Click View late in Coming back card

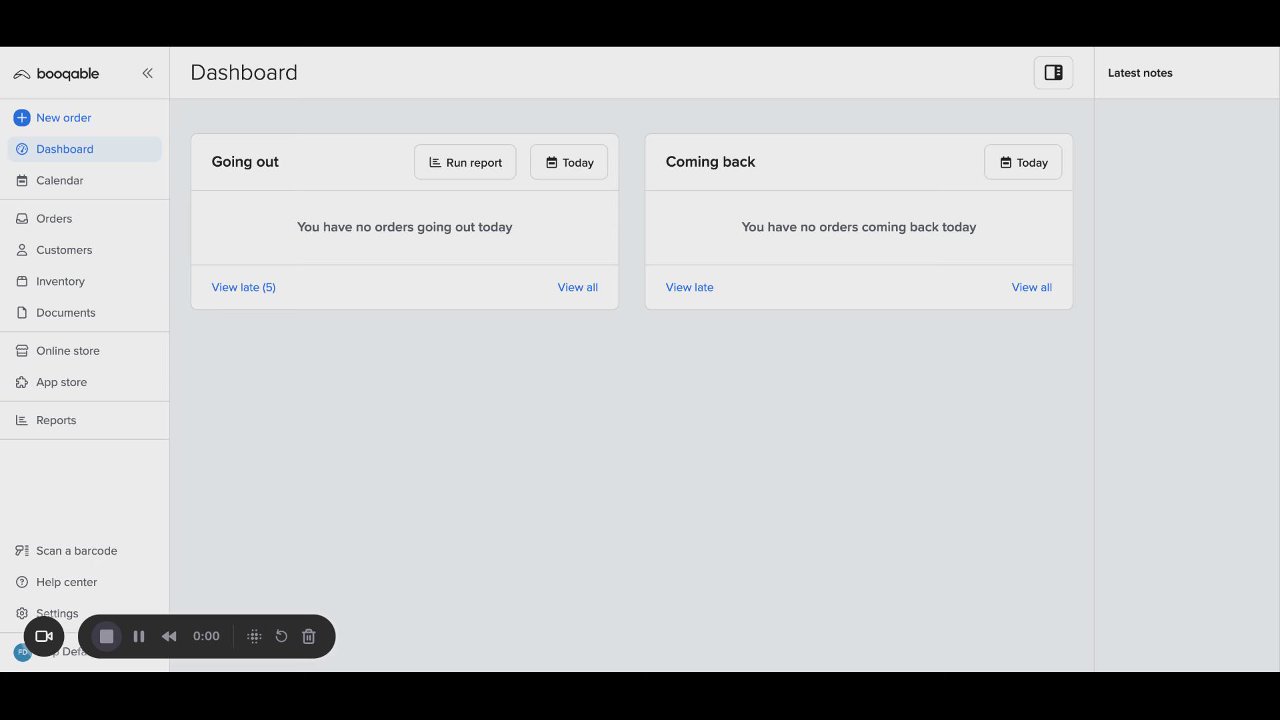(x=690, y=288)
